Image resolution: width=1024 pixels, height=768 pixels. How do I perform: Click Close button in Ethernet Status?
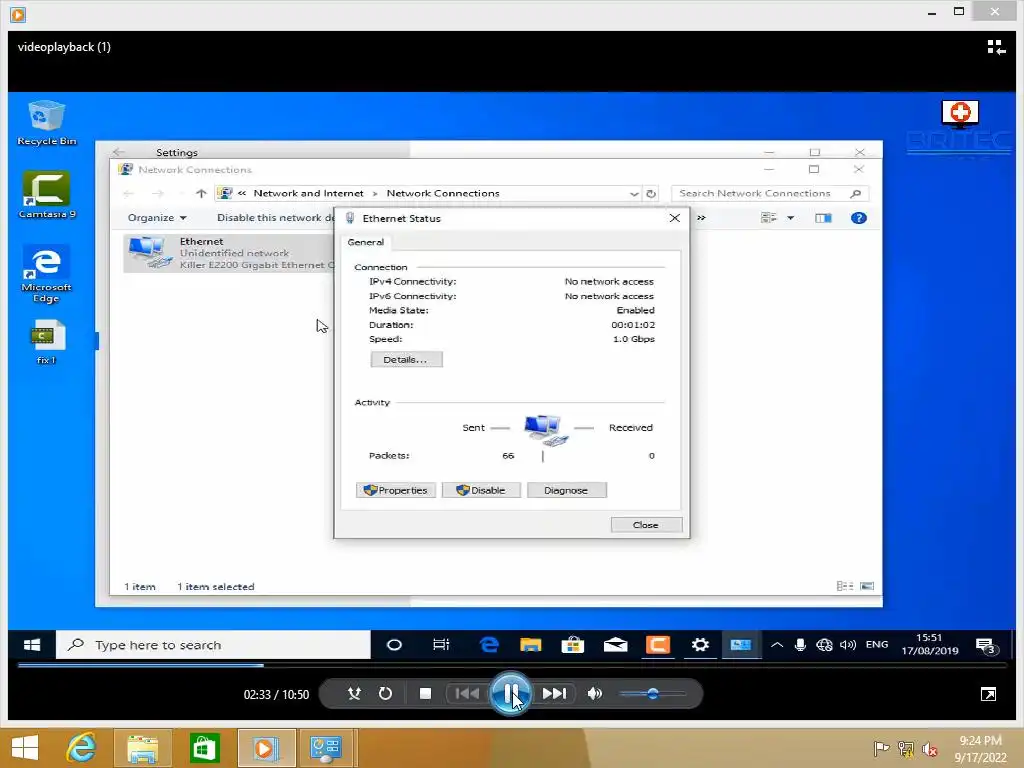[x=647, y=525]
